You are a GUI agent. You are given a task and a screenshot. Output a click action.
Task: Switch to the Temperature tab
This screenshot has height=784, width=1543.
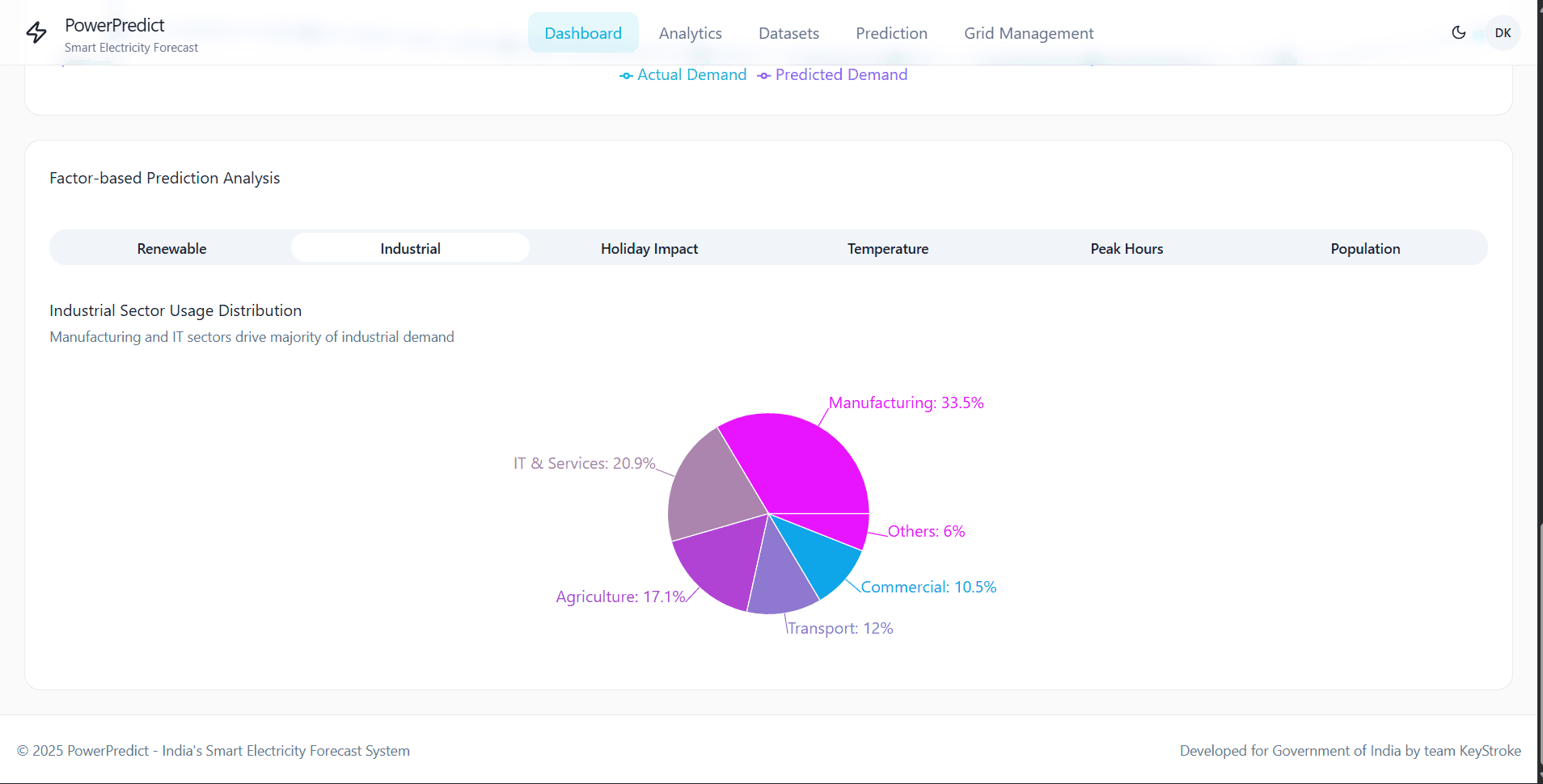click(888, 248)
